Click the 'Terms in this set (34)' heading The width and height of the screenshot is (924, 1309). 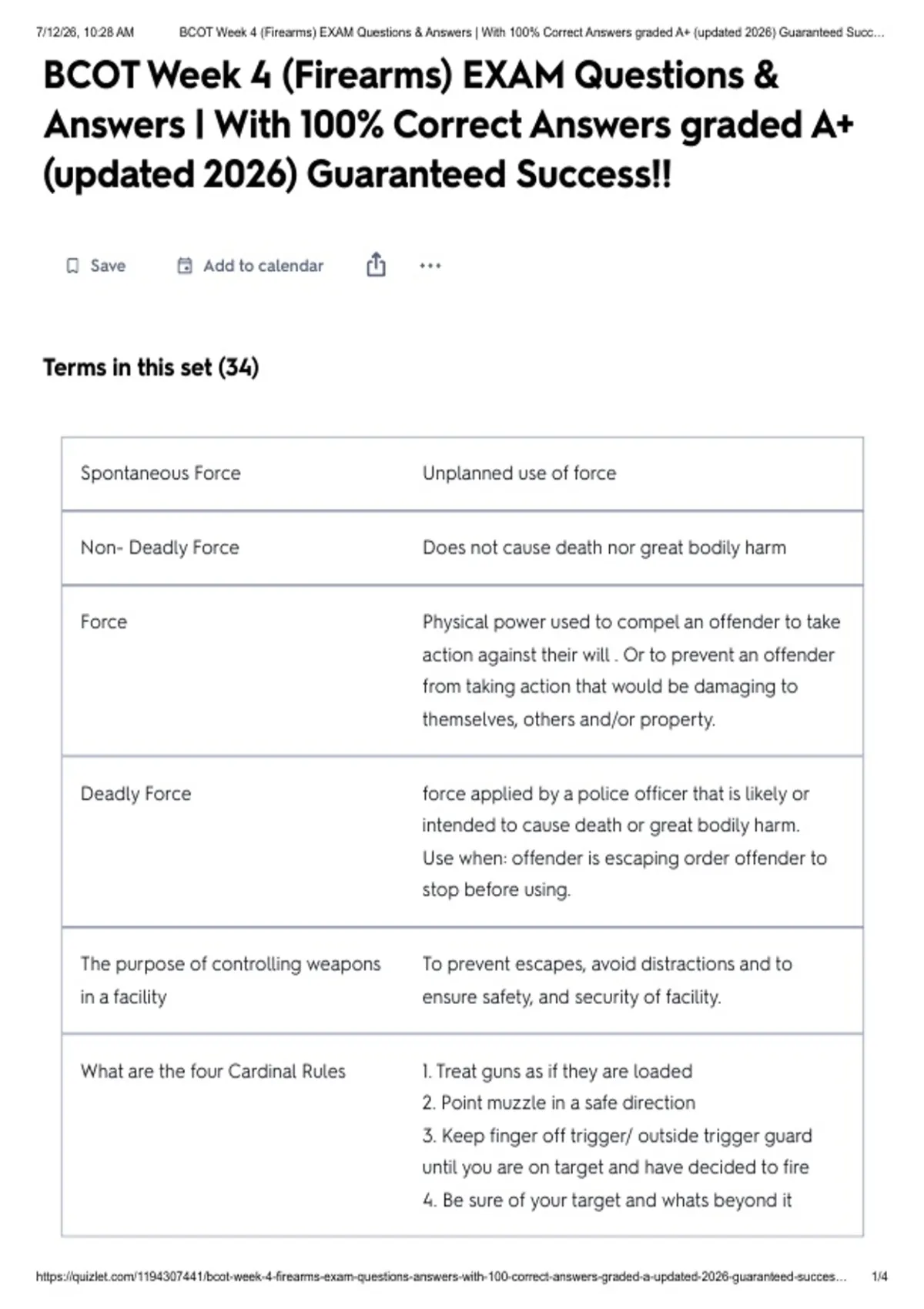pos(151,367)
